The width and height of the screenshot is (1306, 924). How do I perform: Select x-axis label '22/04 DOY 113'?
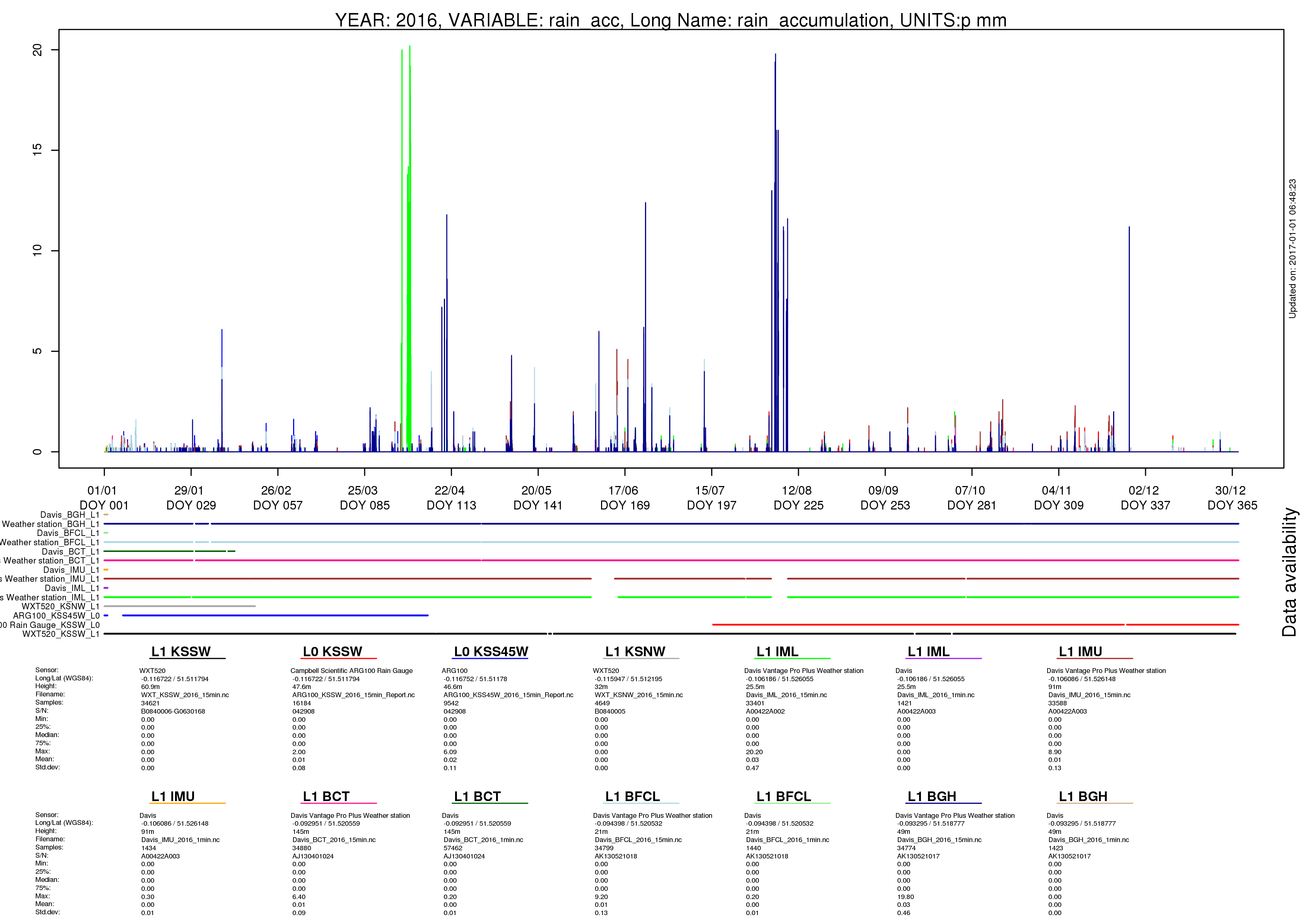[451, 498]
